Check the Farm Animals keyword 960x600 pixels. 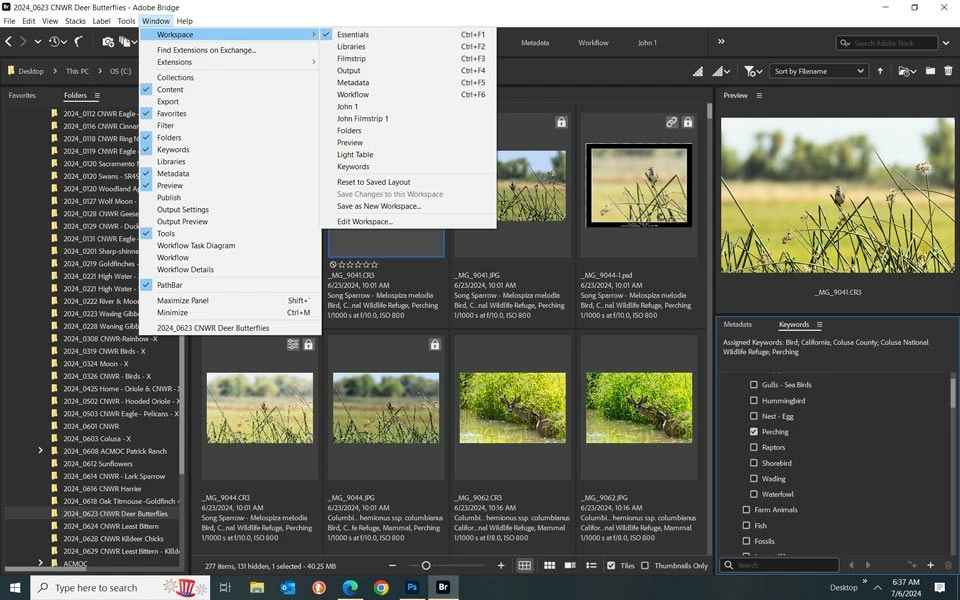click(x=746, y=509)
